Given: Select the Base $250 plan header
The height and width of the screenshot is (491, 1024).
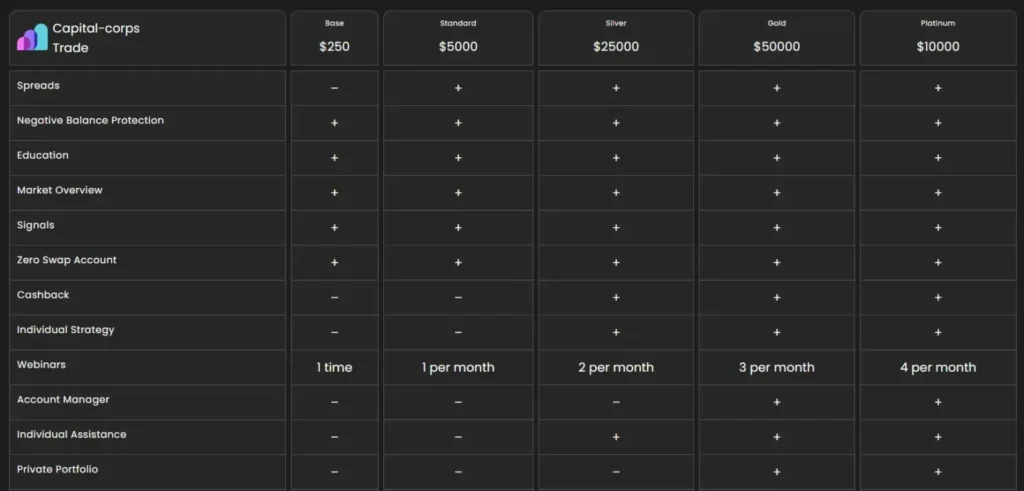Looking at the screenshot, I should point(334,38).
